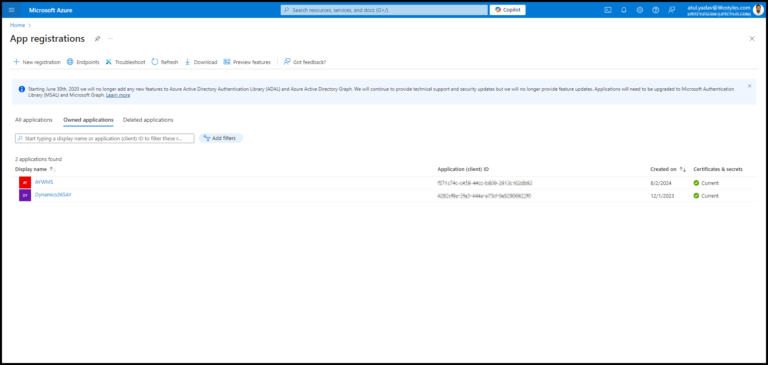This screenshot has height=365, width=768.
Task: Click Add filters
Action: pyautogui.click(x=221, y=139)
